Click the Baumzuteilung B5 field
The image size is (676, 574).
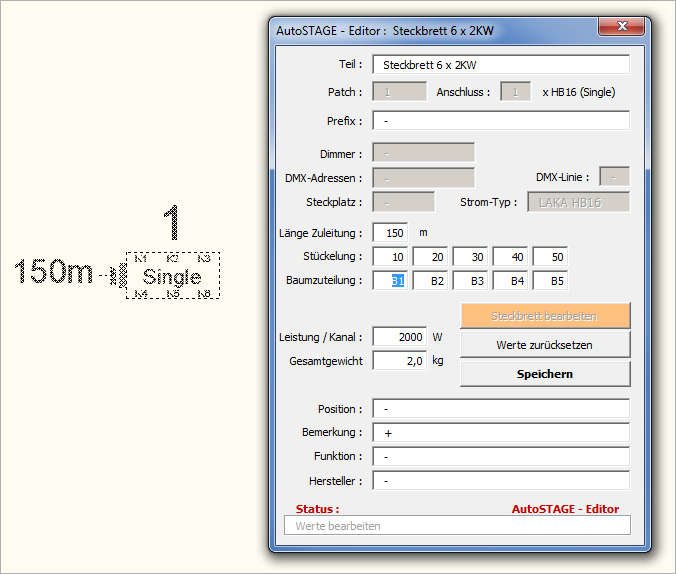(x=550, y=281)
